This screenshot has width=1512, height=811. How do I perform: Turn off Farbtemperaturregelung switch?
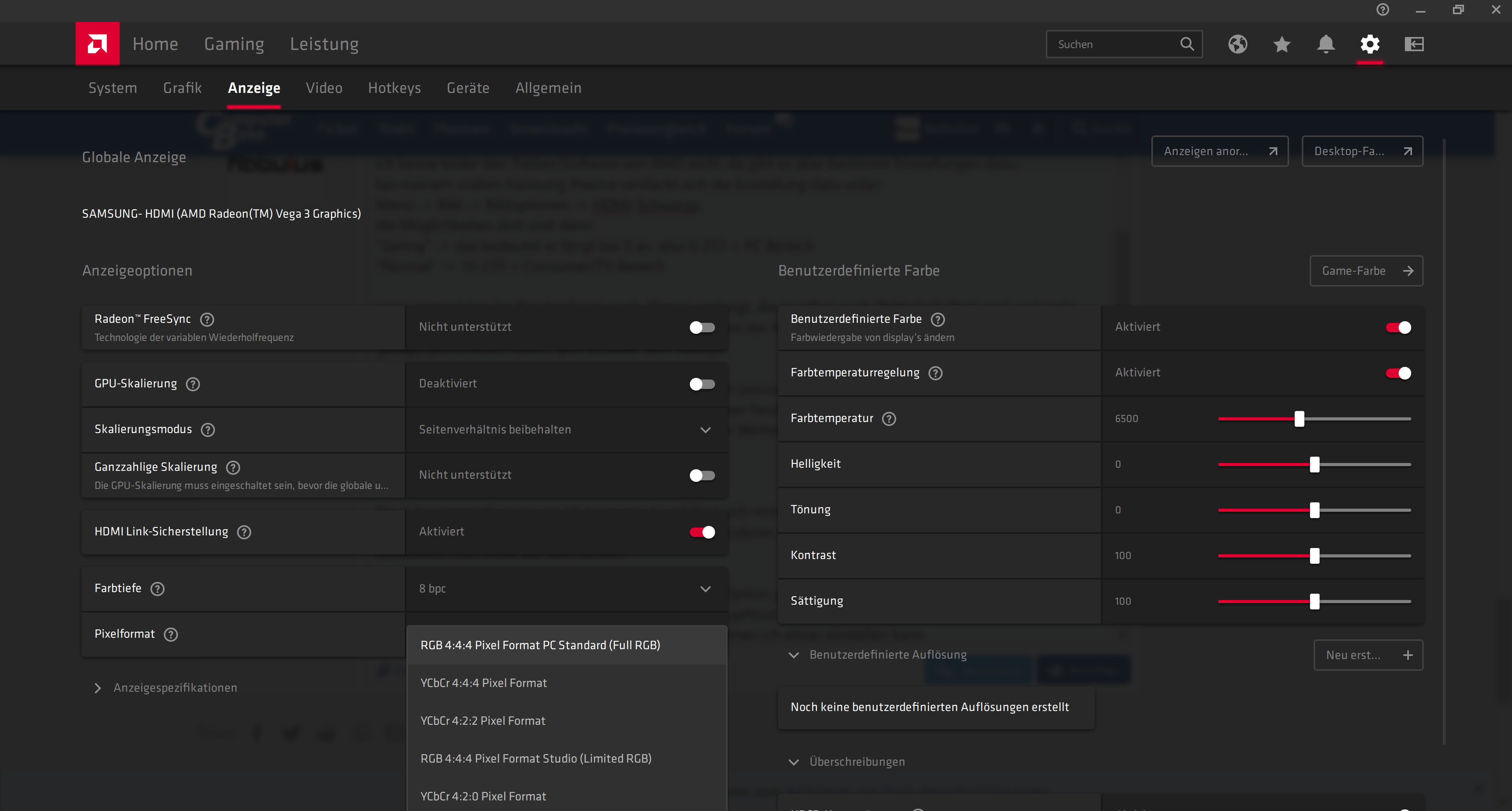[1398, 373]
